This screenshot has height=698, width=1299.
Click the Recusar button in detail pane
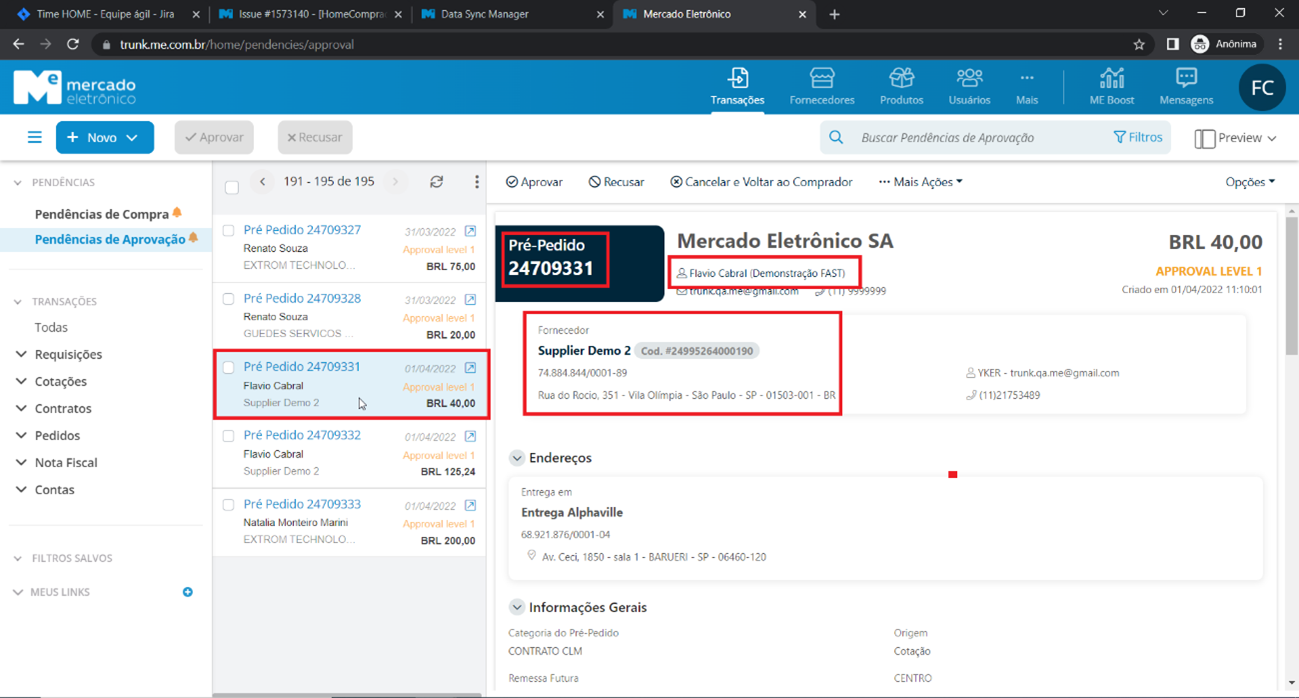coord(616,182)
